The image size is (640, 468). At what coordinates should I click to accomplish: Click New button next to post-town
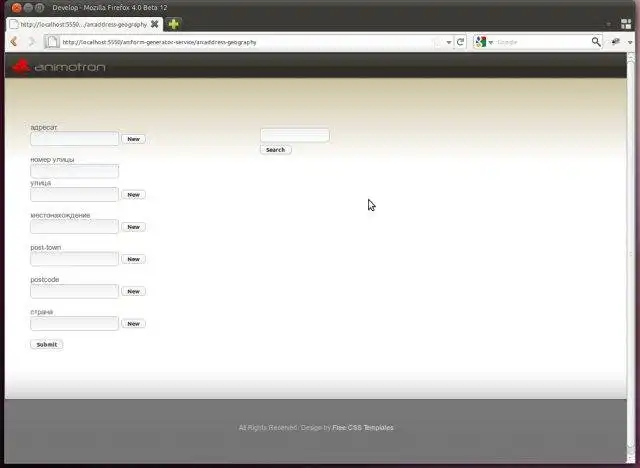tap(133, 259)
